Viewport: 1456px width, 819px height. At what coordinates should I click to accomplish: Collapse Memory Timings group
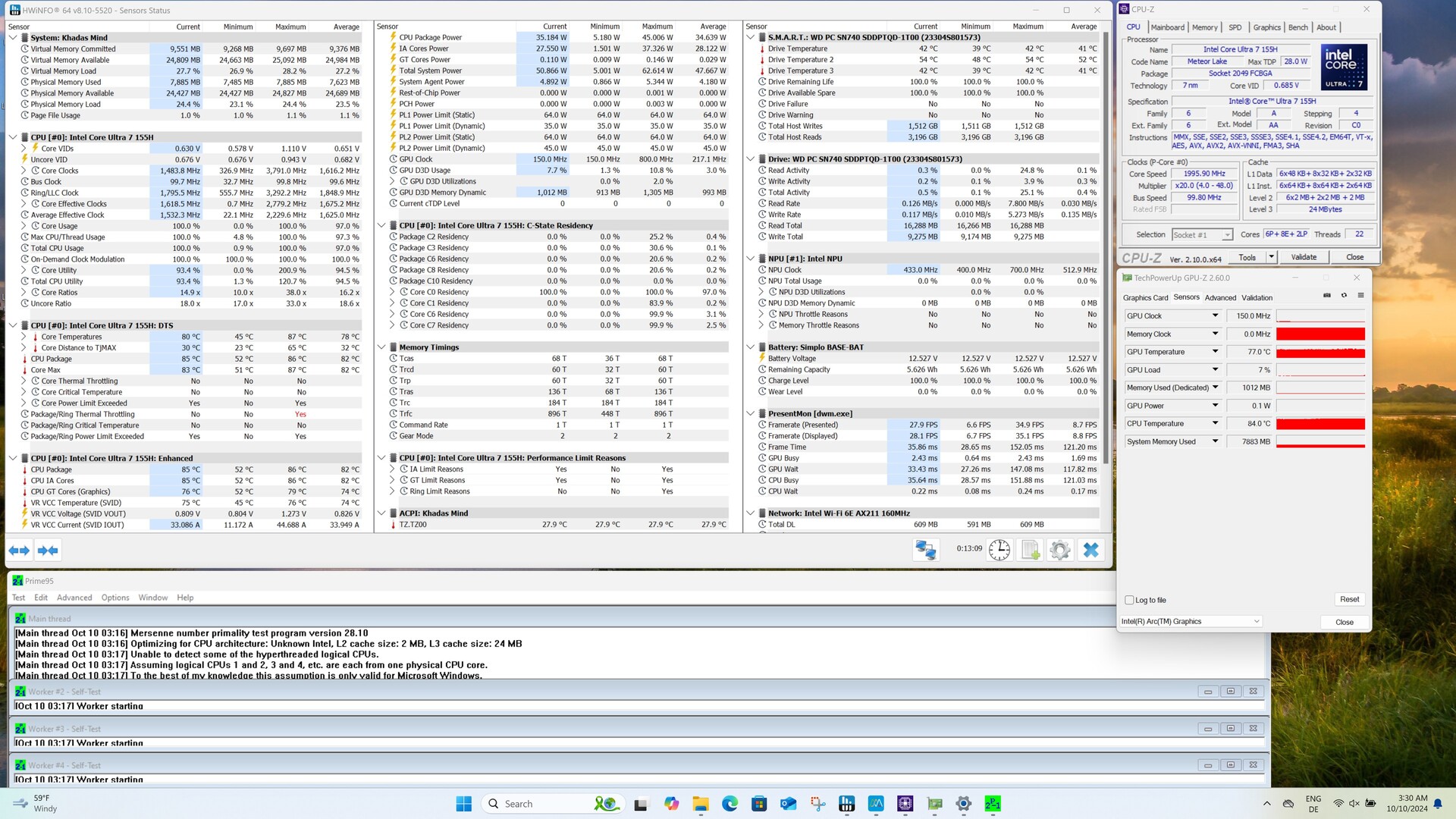tap(381, 347)
